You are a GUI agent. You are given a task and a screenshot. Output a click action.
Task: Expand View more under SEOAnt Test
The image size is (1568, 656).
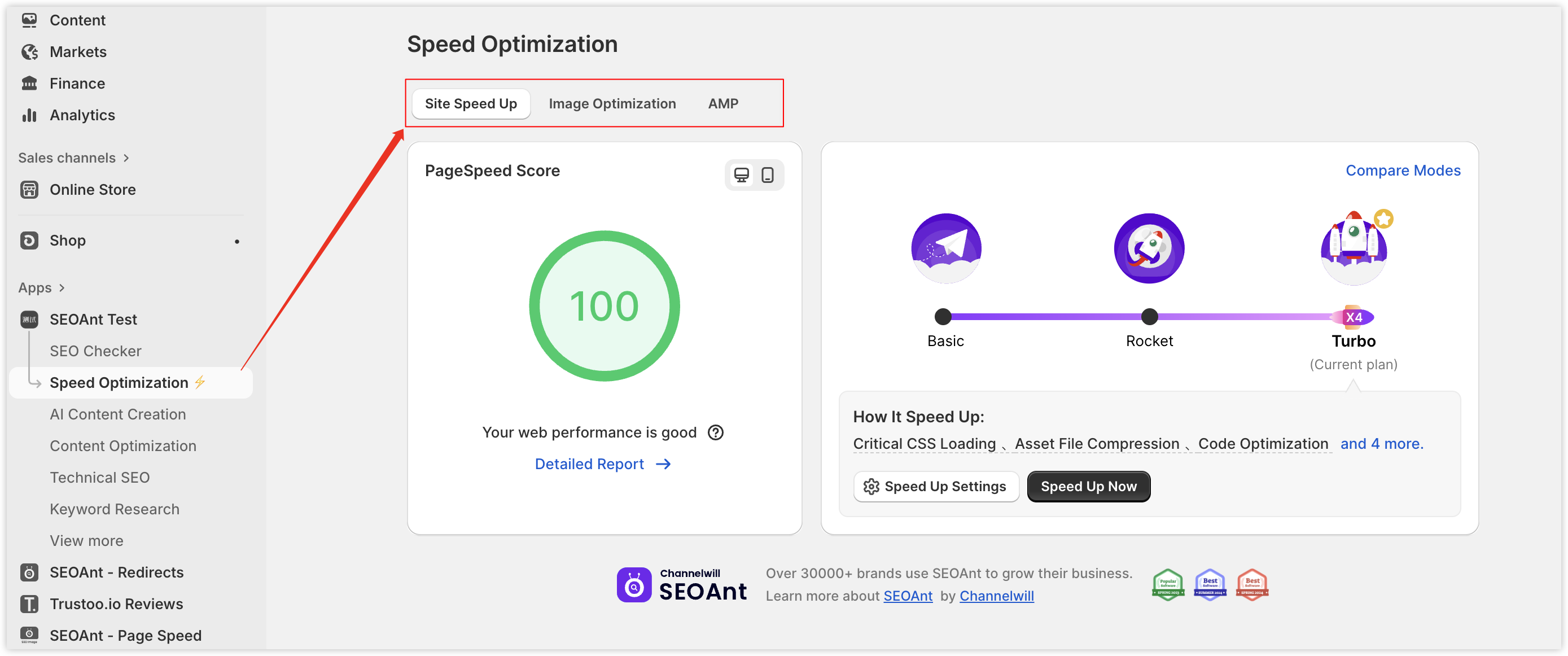click(86, 540)
